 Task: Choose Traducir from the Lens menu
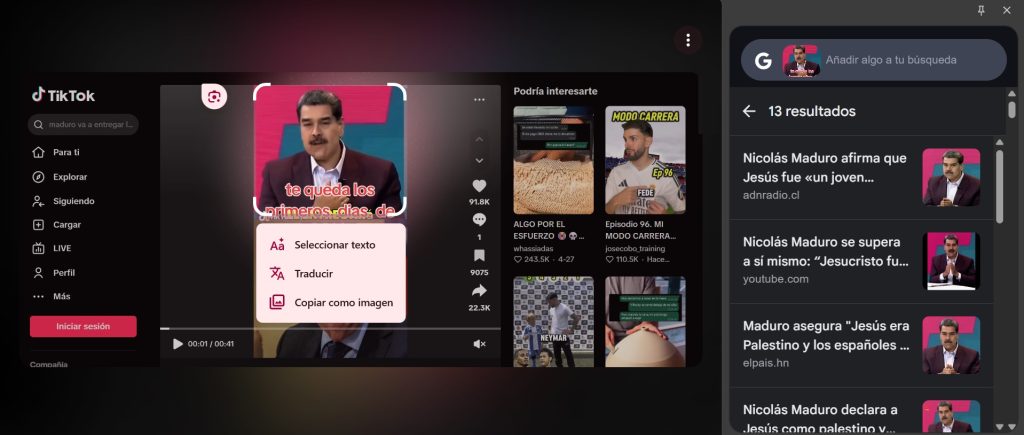[x=330, y=274]
